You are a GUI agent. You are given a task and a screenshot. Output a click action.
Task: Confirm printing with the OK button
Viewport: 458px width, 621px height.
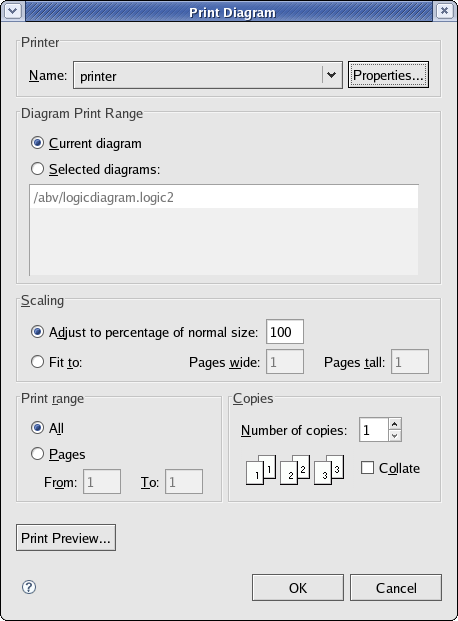[x=298, y=588]
